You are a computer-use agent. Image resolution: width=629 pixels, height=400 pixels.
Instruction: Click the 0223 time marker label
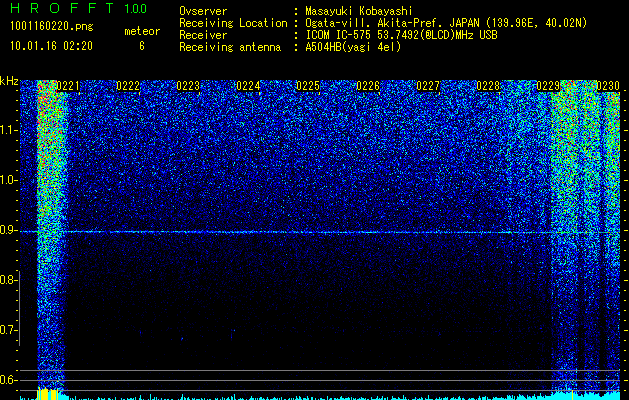pyautogui.click(x=188, y=86)
